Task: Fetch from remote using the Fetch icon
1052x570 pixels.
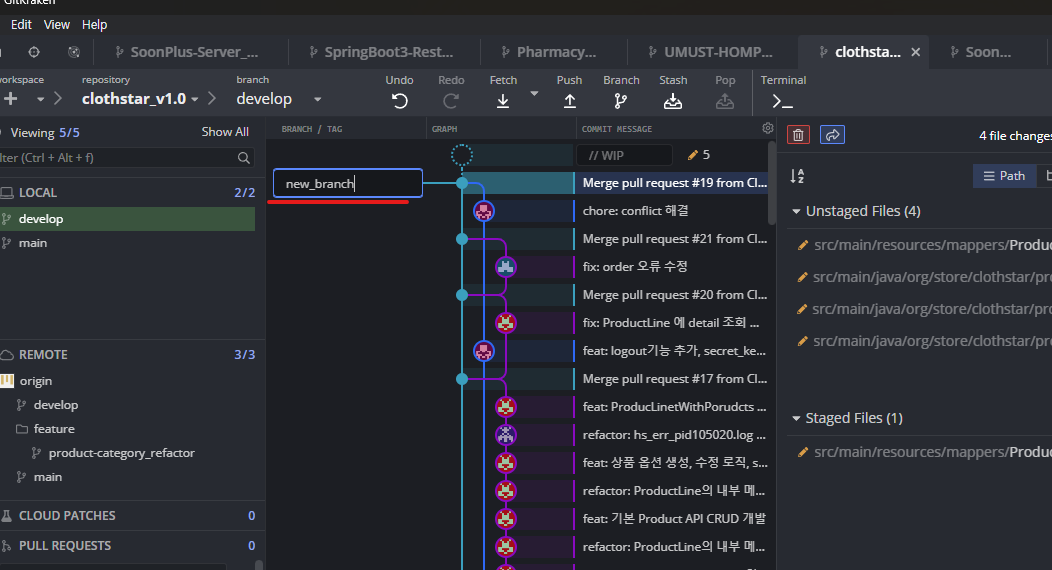Action: coord(503,101)
